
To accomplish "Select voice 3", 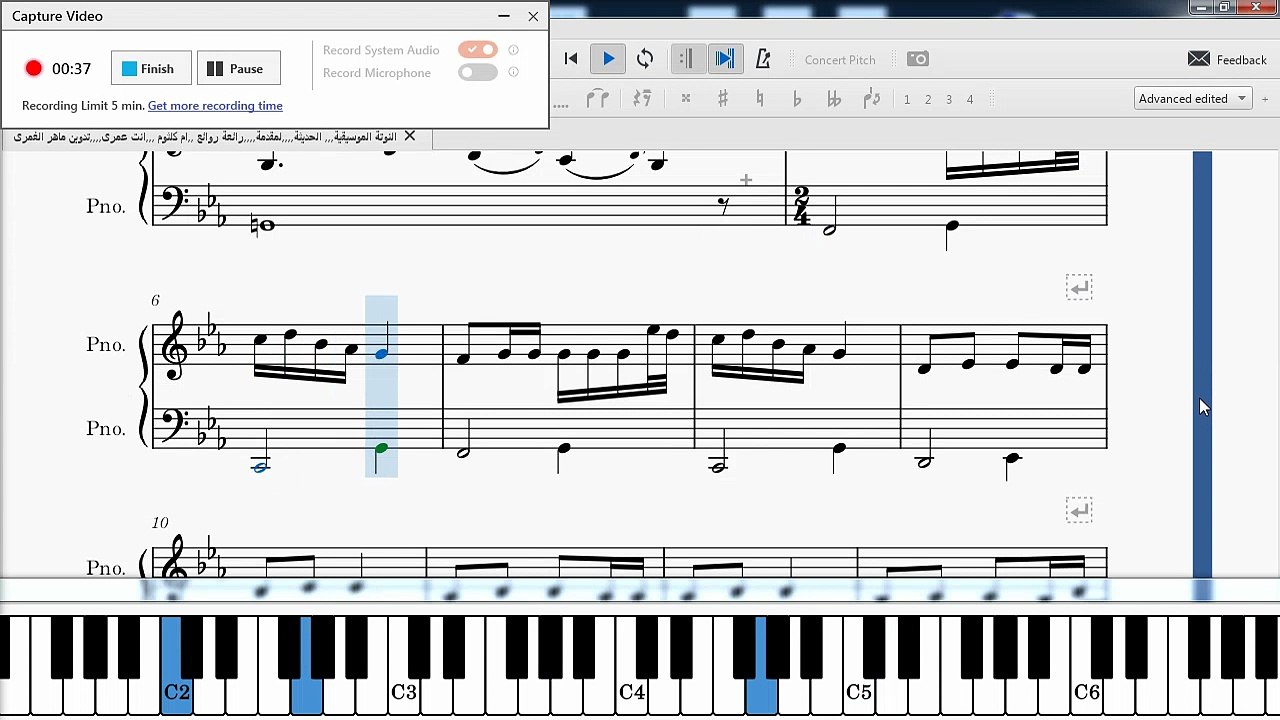I will (949, 99).
